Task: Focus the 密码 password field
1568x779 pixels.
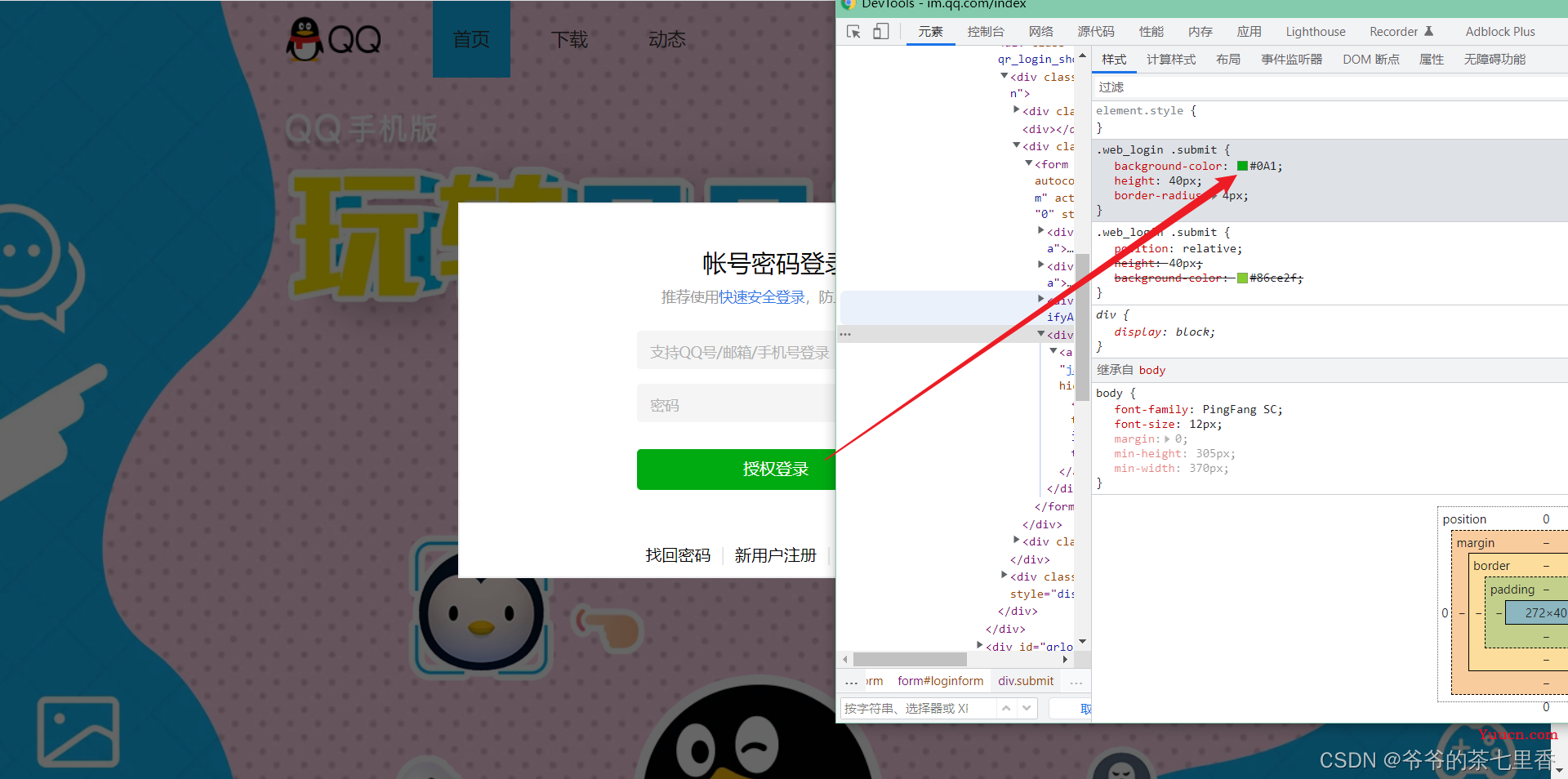Action: (736, 403)
